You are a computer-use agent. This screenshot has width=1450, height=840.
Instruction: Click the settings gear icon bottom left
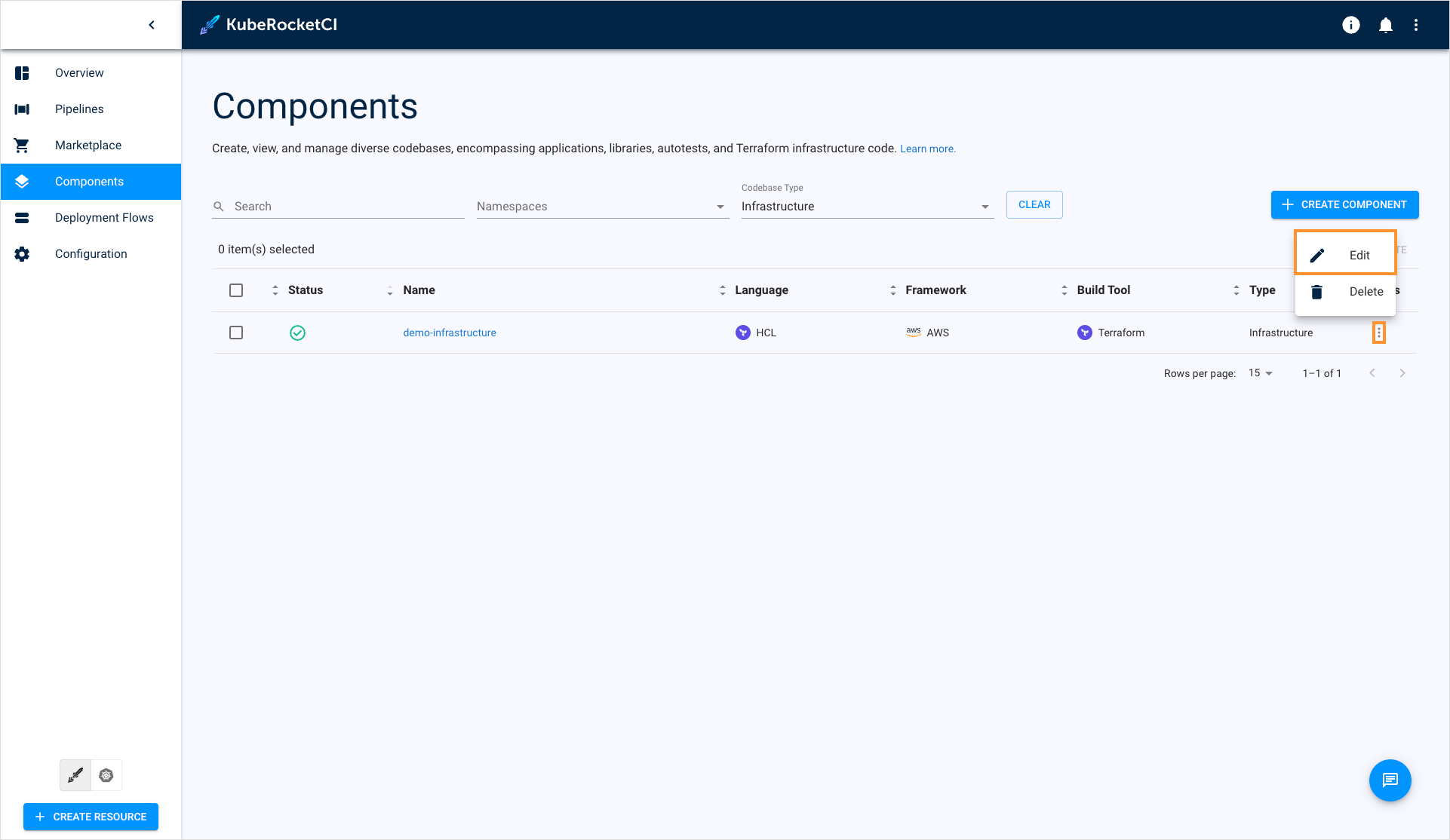(x=106, y=775)
